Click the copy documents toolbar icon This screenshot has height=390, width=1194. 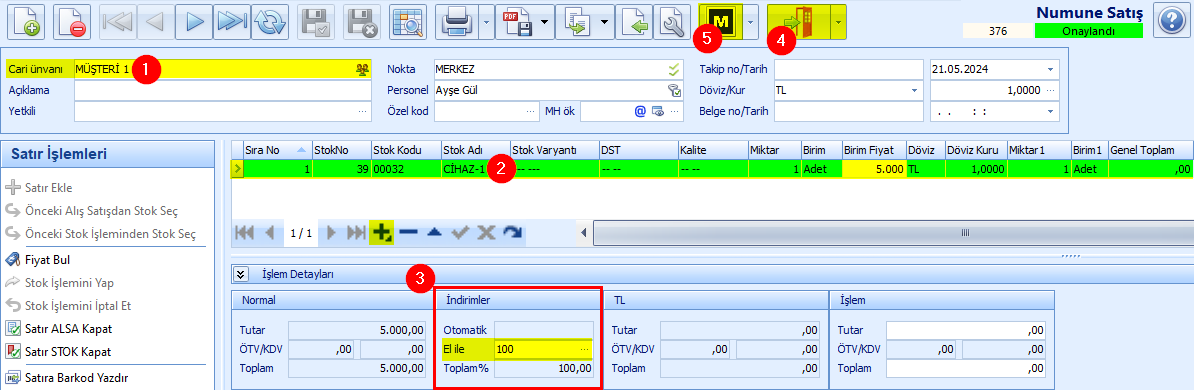(x=576, y=23)
